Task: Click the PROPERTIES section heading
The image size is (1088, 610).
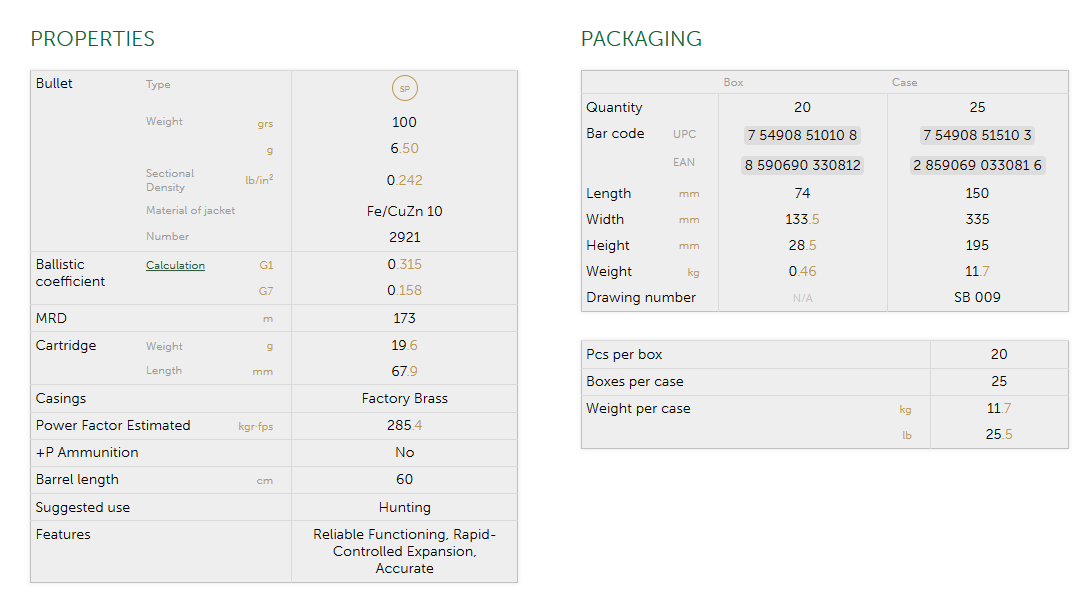Action: pyautogui.click(x=92, y=39)
